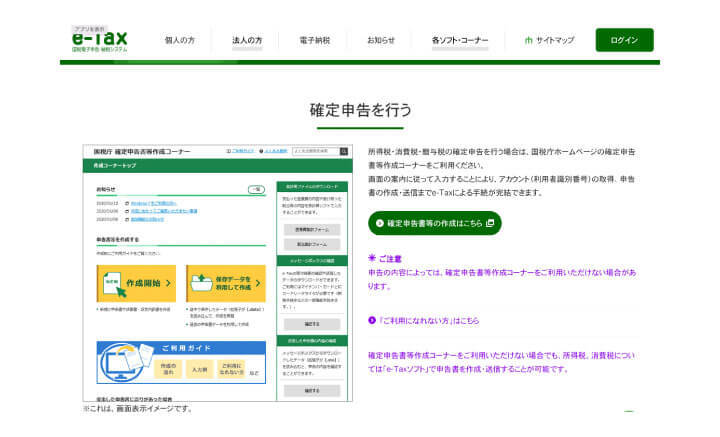Click the サイトマップ tree icon

[529, 41]
